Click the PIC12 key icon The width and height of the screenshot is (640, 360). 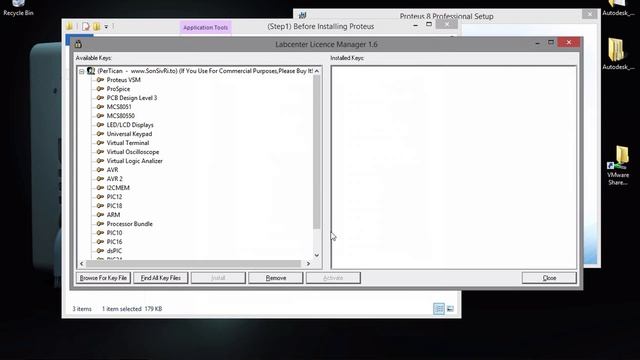pyautogui.click(x=100, y=196)
